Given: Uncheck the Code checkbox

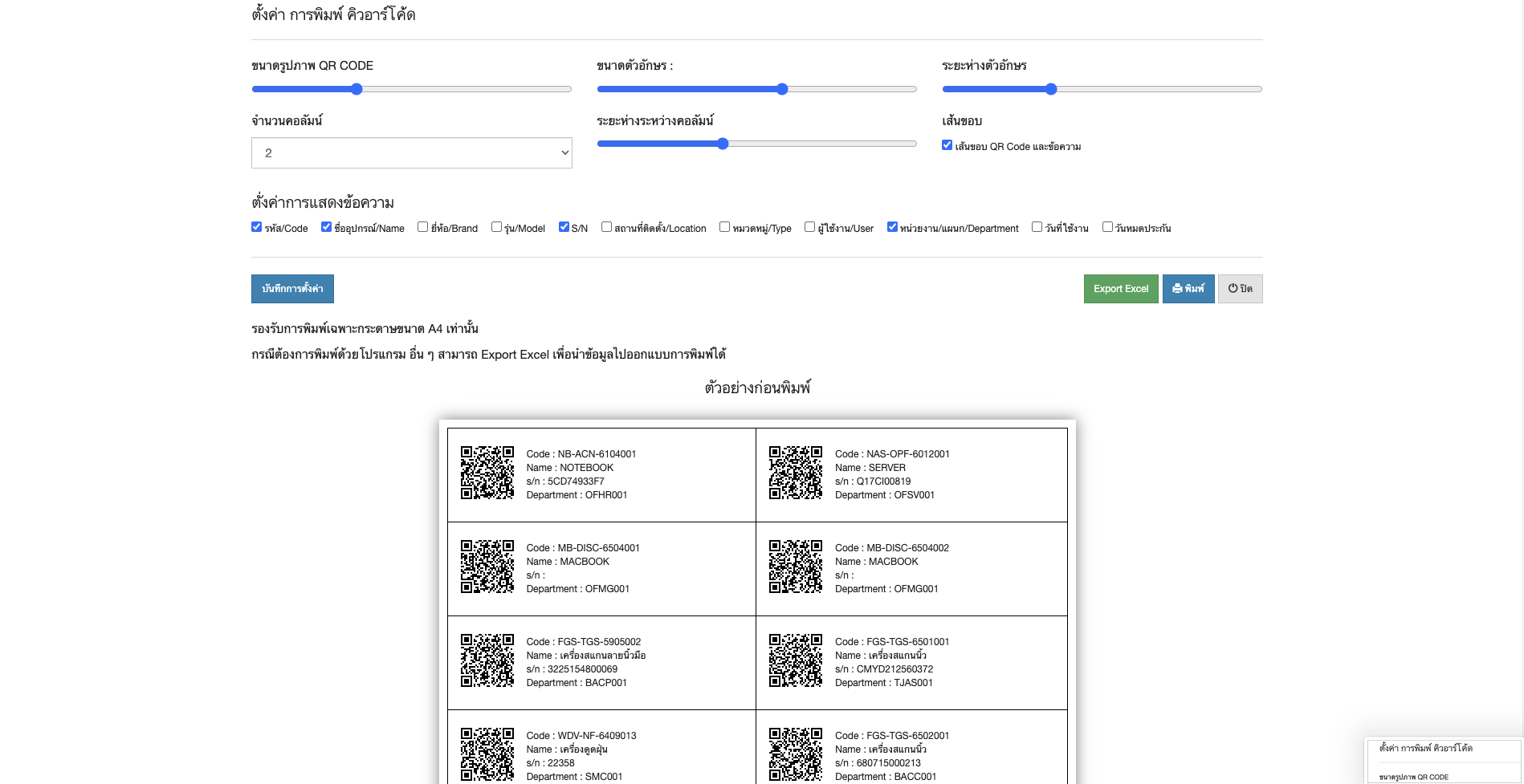Looking at the screenshot, I should pos(256,227).
